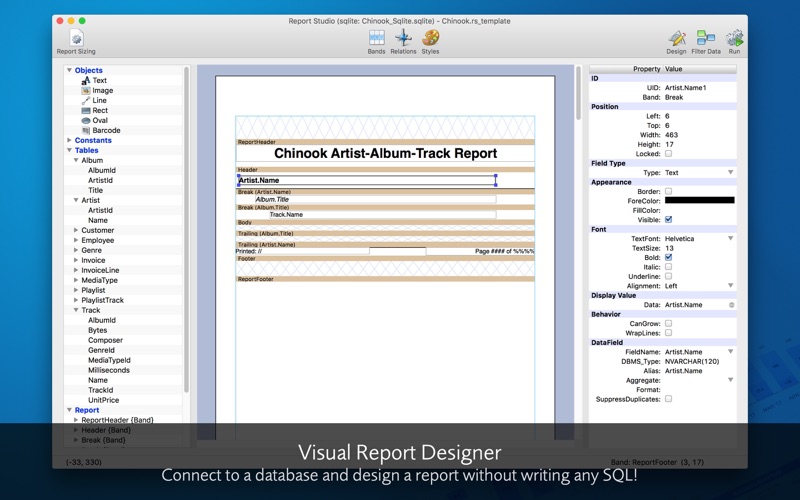This screenshot has height=500, width=800.
Task: Collapse the Album table node
Action: pyautogui.click(x=76, y=160)
